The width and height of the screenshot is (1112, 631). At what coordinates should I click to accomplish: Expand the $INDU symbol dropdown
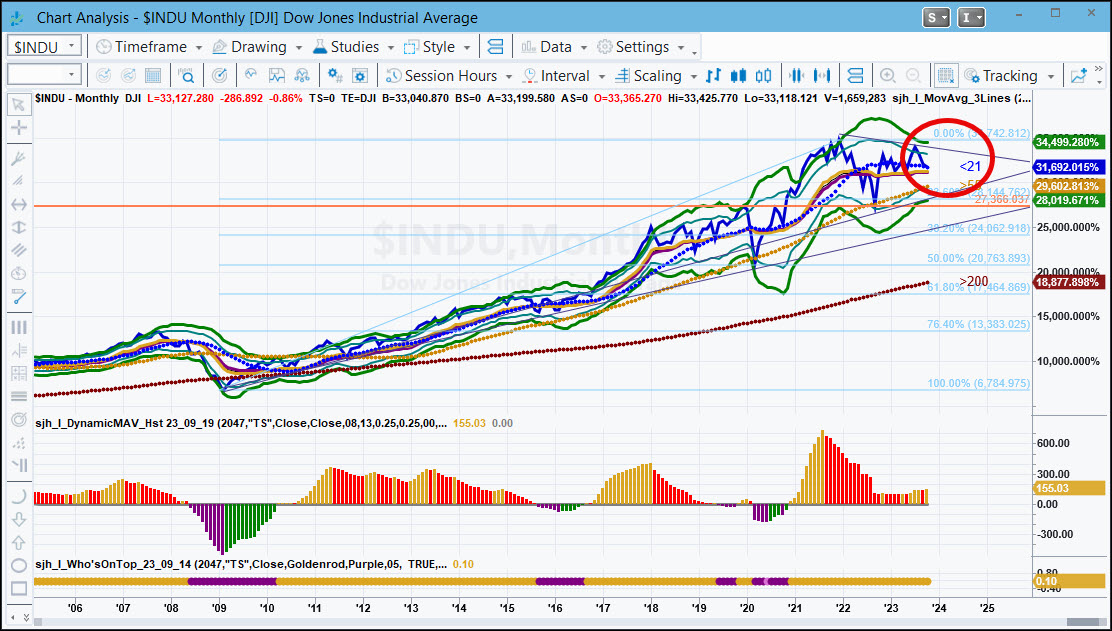71,47
